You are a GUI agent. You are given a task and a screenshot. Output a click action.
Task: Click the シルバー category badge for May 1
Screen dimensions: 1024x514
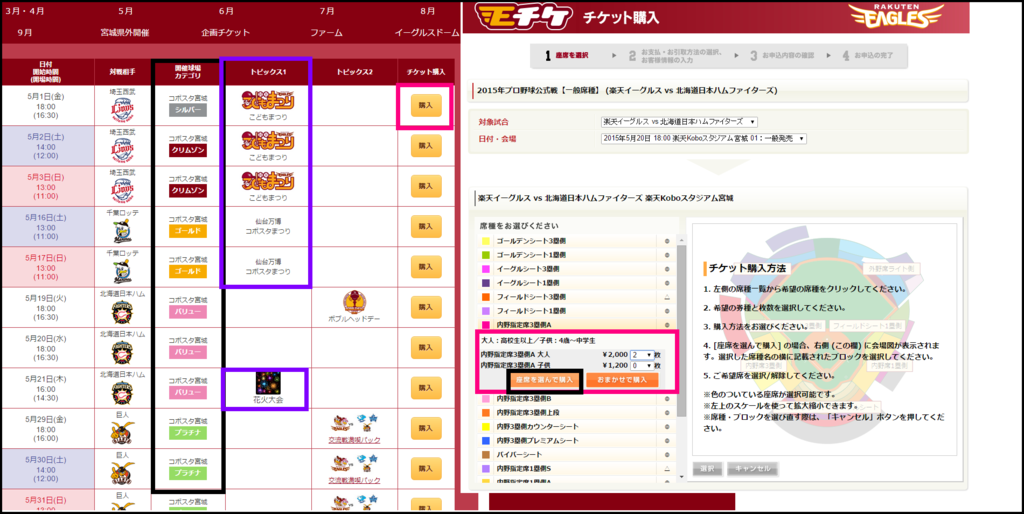point(187,110)
